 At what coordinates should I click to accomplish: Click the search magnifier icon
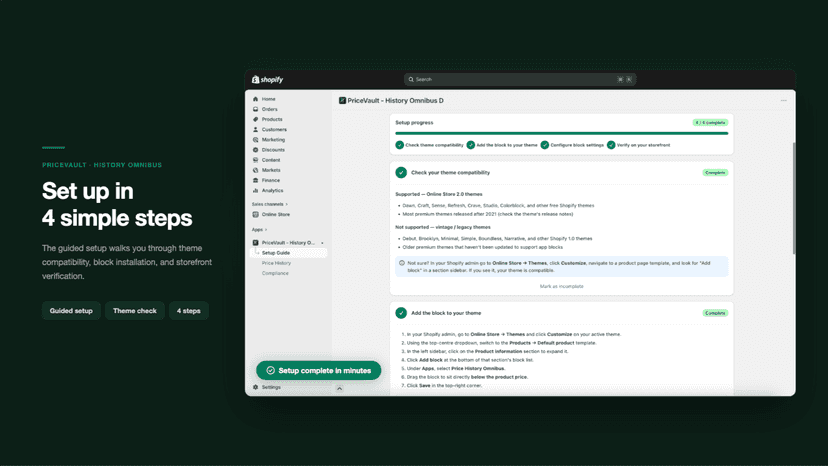[411, 79]
